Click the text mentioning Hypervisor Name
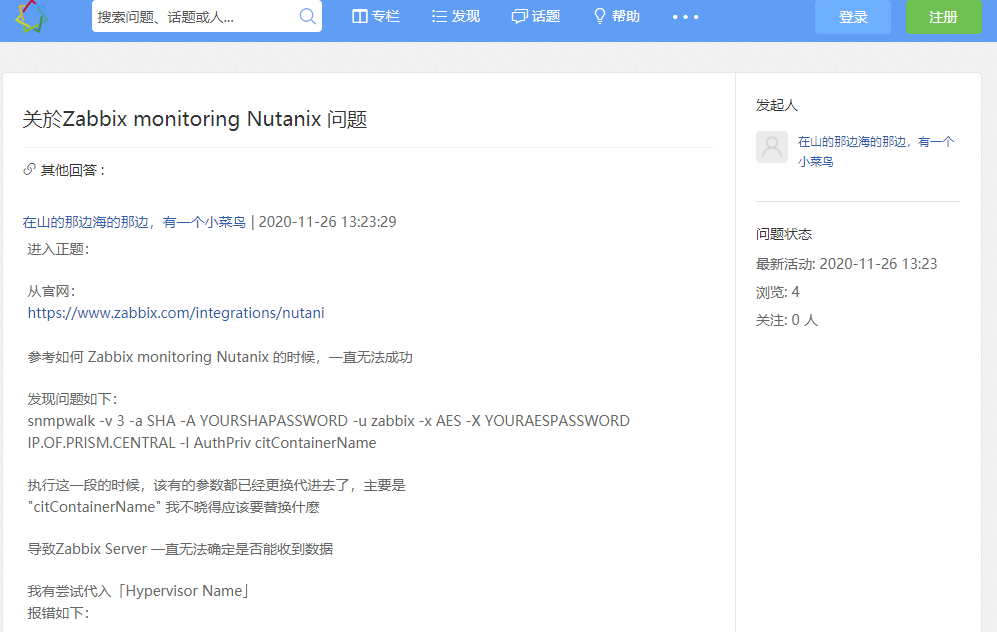The image size is (997, 632). click(139, 591)
